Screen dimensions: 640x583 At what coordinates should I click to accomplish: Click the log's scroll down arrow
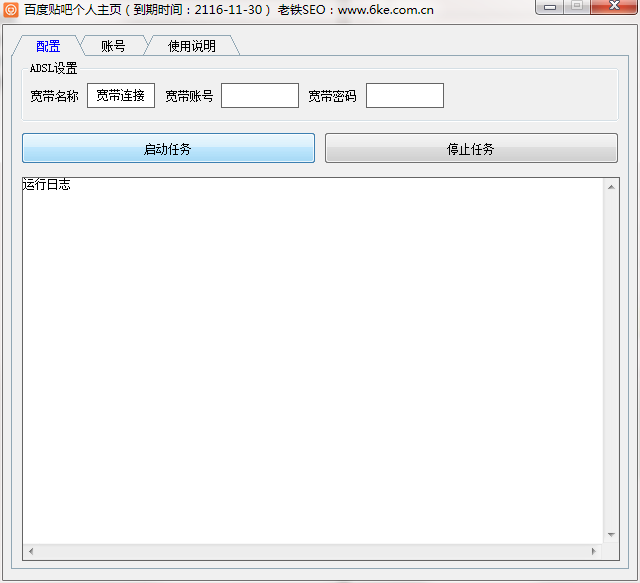pos(611,535)
